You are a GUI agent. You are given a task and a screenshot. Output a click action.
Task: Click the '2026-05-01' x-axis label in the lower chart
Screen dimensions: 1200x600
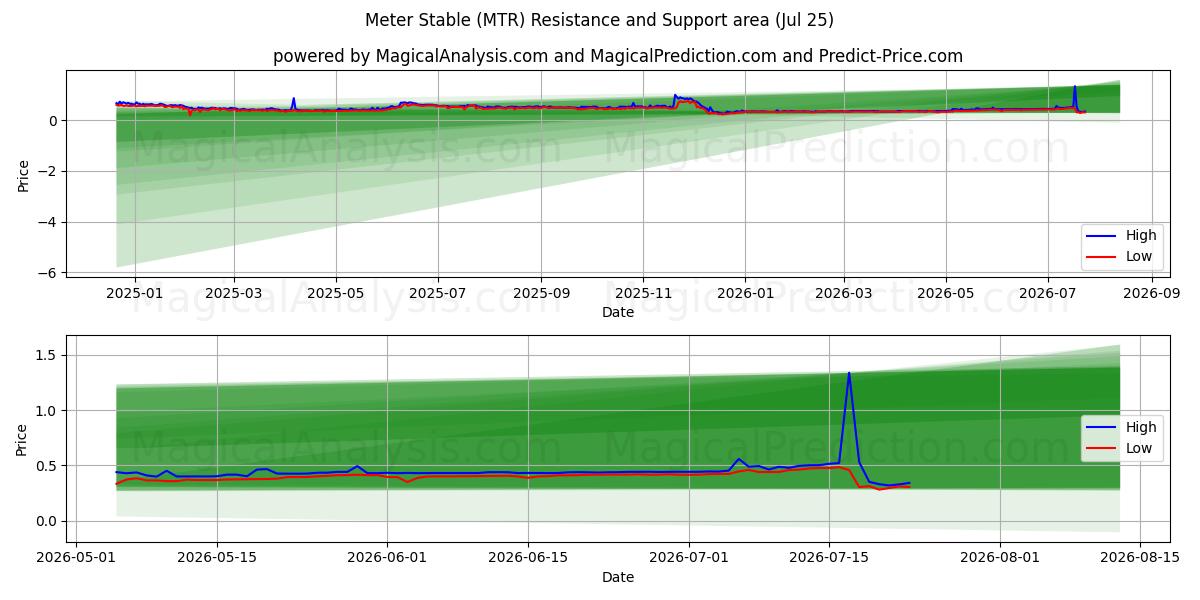[x=77, y=558]
